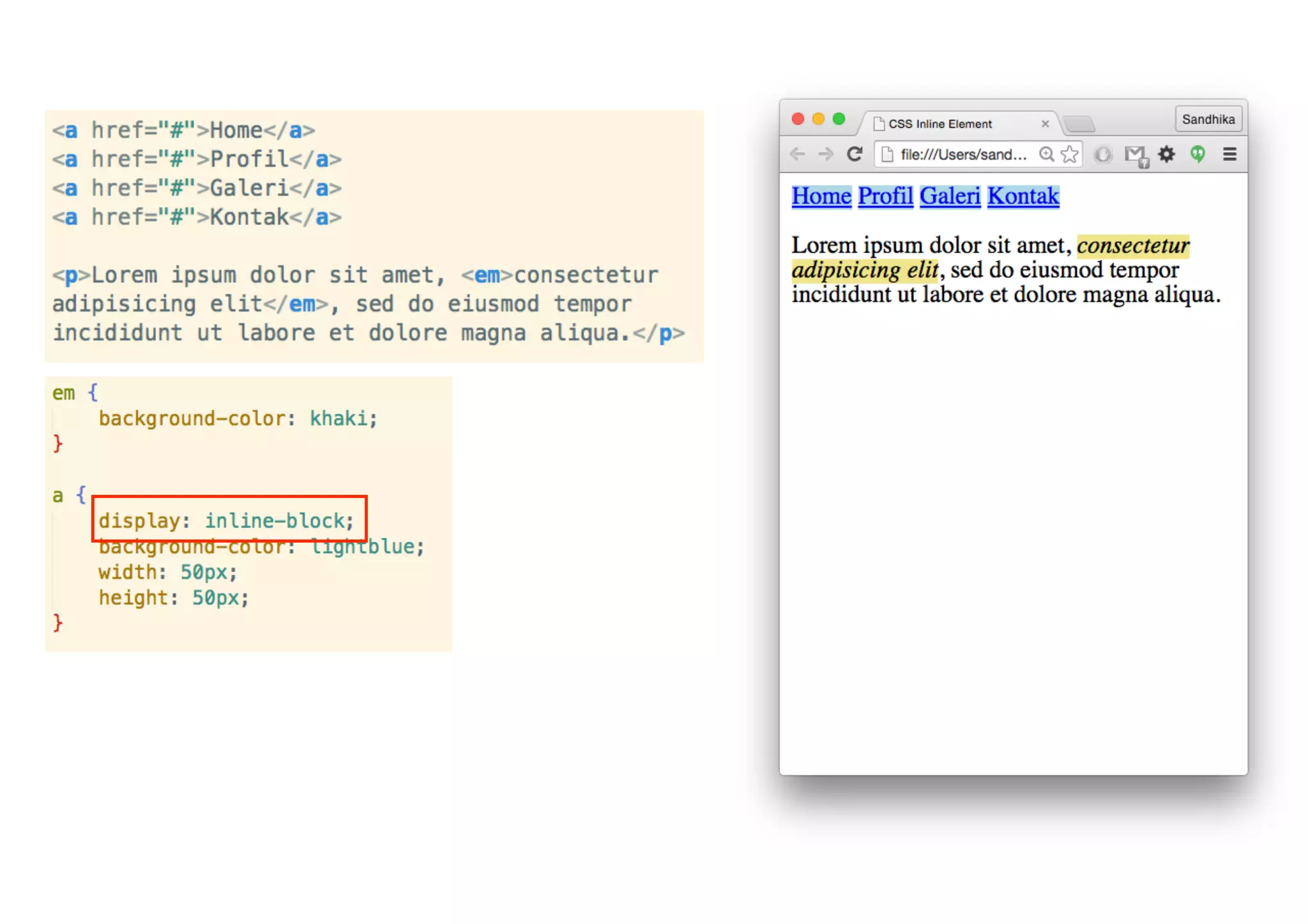Click the gear extension icon

(1167, 154)
